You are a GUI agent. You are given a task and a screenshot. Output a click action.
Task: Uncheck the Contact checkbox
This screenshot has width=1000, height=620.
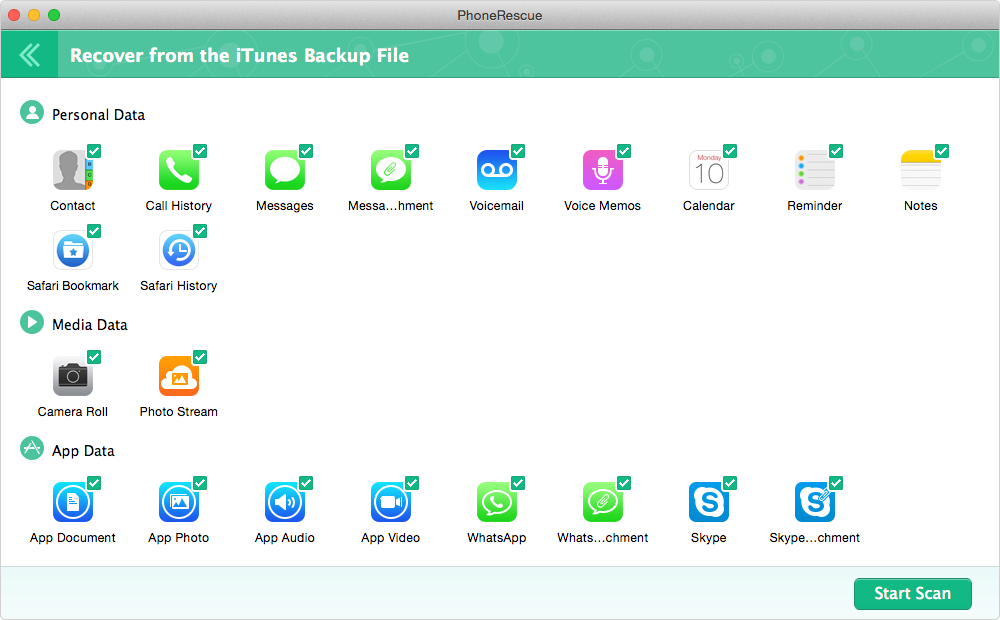click(94, 151)
